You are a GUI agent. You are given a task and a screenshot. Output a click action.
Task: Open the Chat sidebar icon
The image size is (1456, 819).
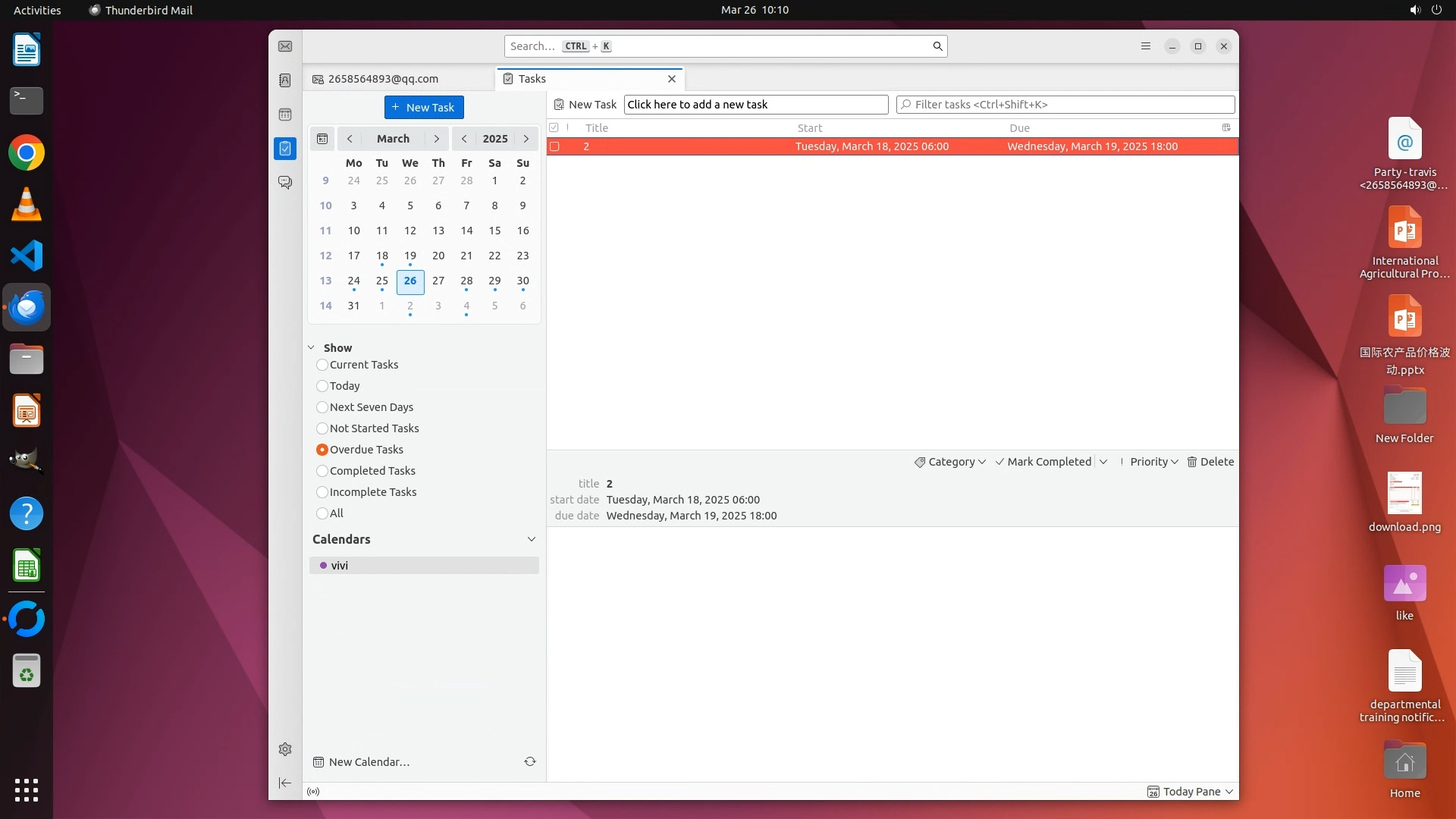(285, 183)
